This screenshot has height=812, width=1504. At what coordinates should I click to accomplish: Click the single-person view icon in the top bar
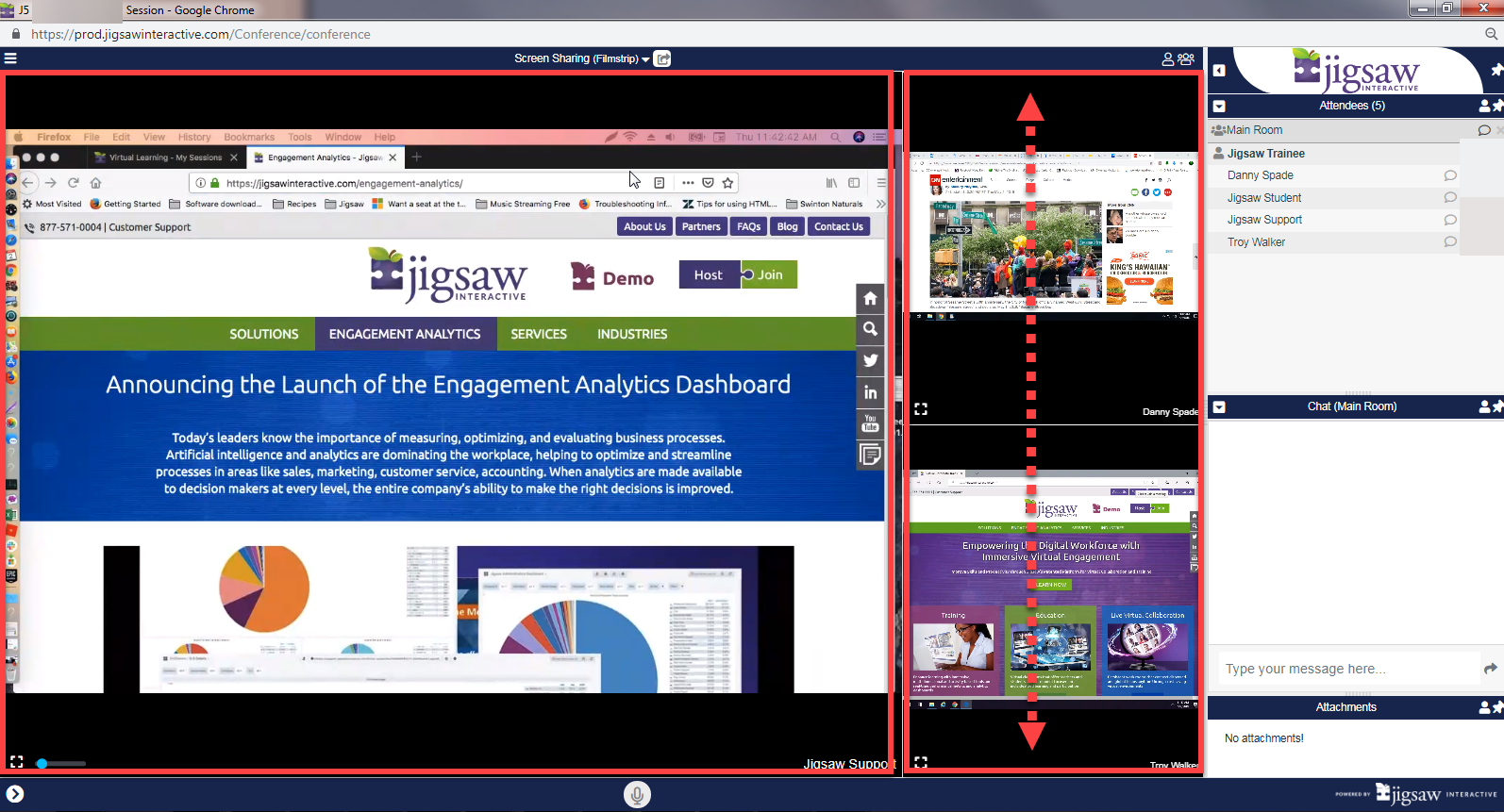tap(1168, 59)
